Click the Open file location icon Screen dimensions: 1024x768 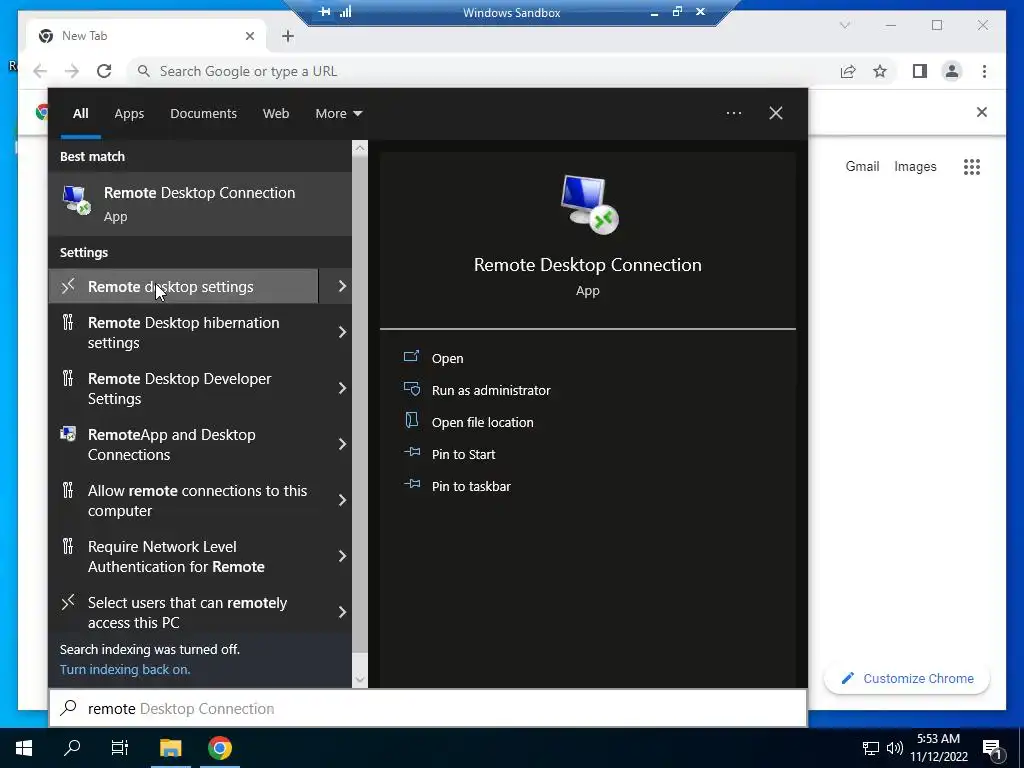[411, 420]
